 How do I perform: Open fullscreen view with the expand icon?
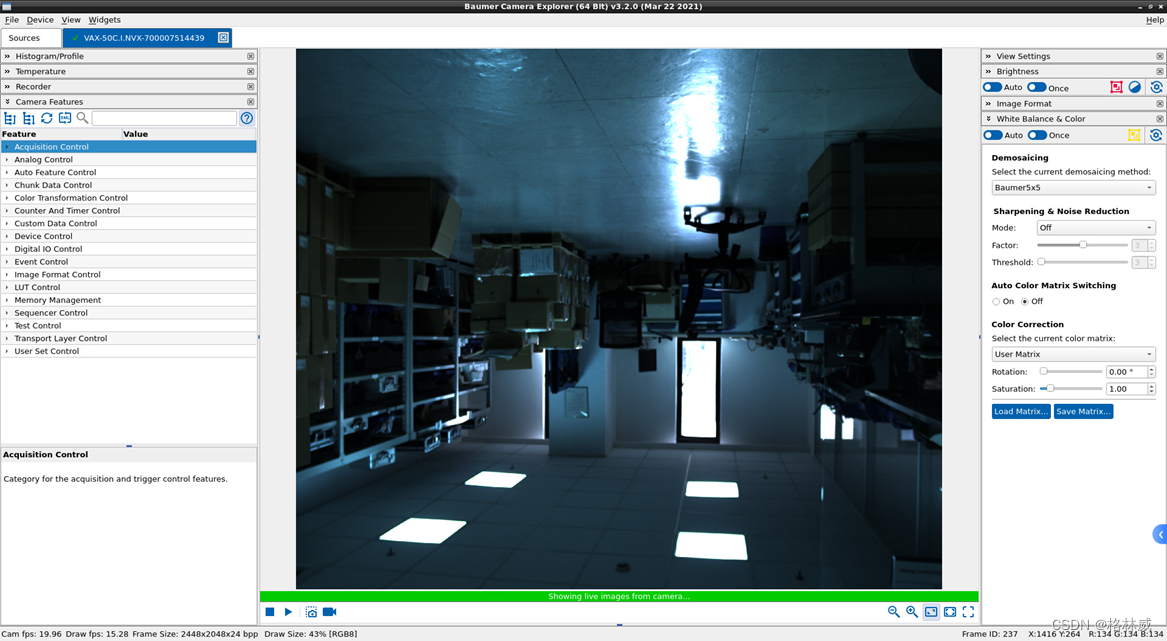(968, 612)
